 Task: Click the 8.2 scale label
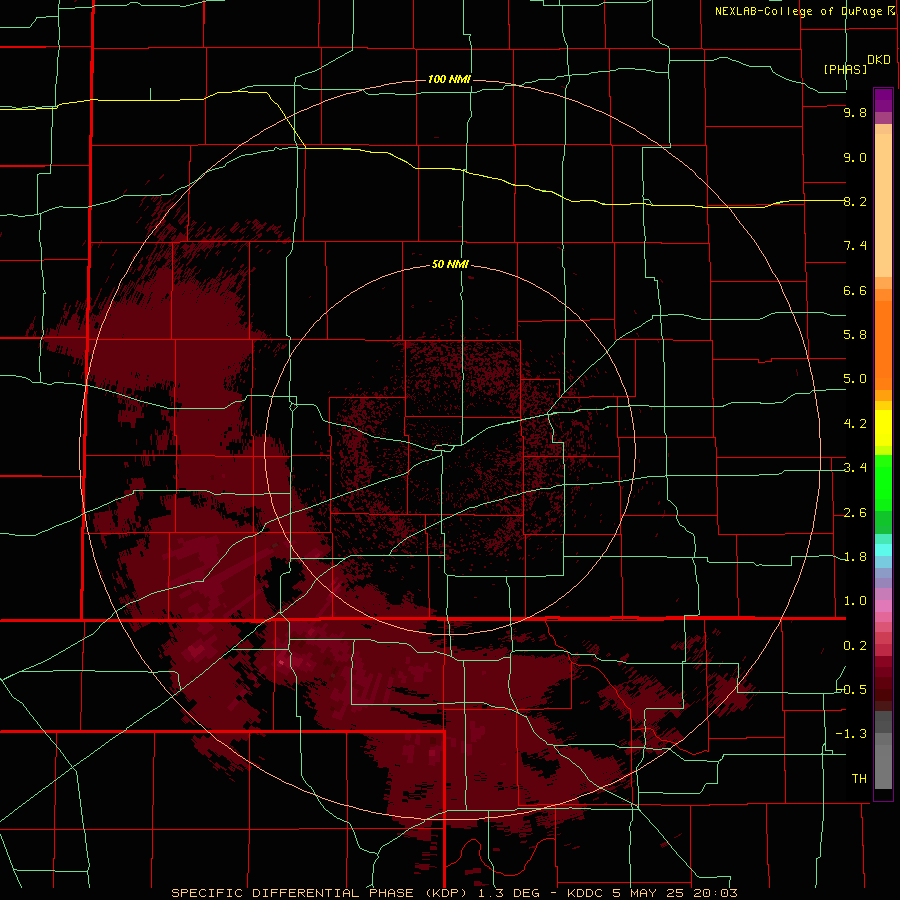(855, 201)
